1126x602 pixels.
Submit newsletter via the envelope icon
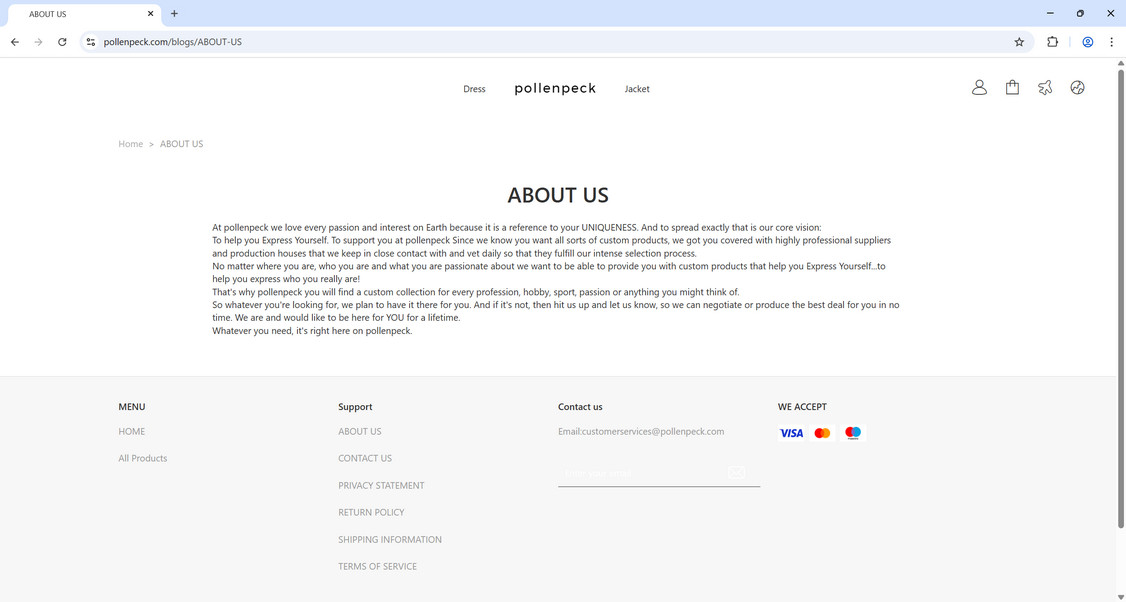click(x=737, y=471)
